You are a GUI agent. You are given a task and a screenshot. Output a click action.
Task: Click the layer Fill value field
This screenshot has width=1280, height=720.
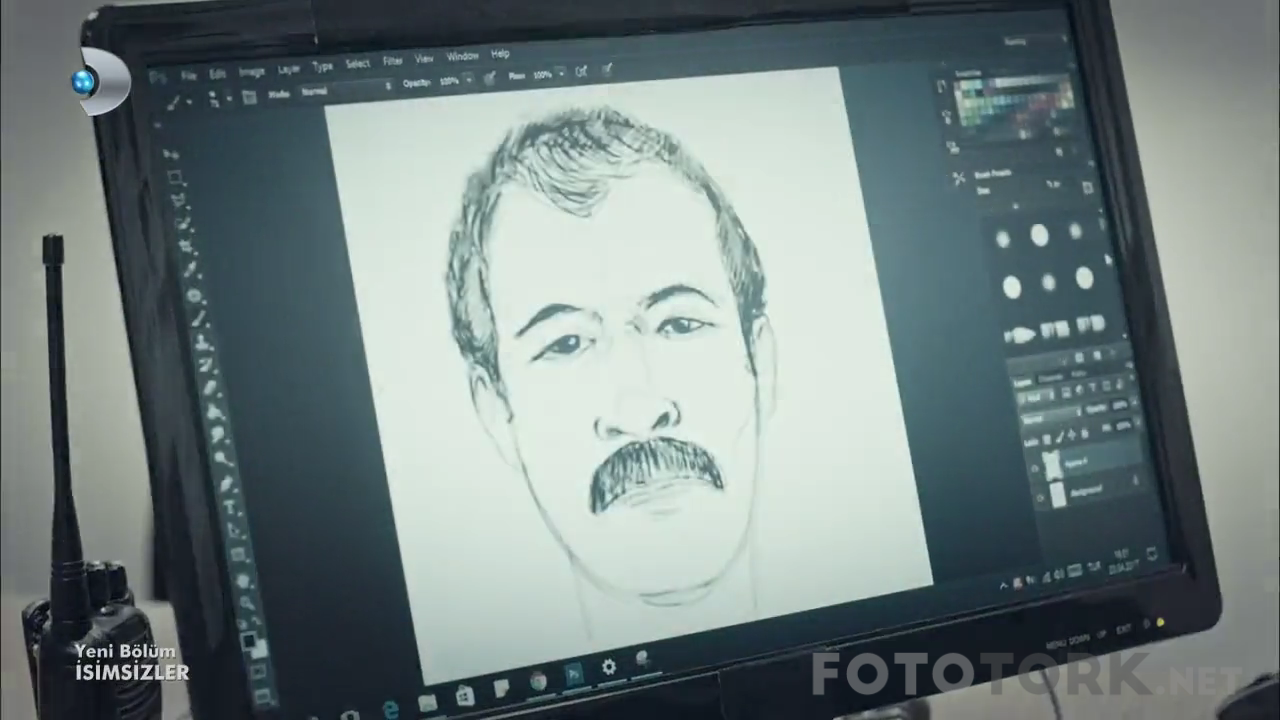(1124, 425)
